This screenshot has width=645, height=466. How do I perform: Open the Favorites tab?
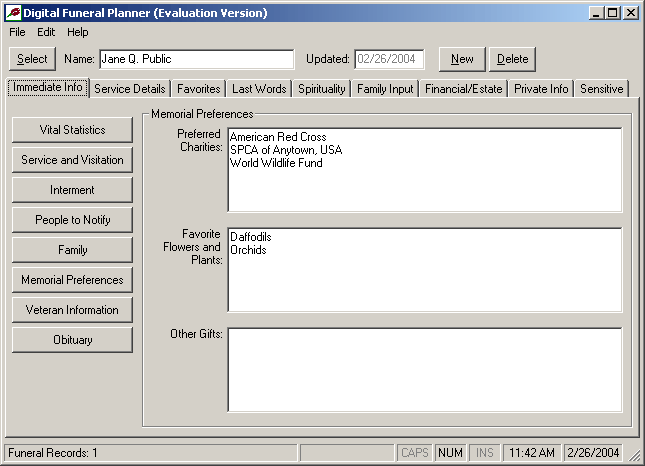pyautogui.click(x=199, y=89)
